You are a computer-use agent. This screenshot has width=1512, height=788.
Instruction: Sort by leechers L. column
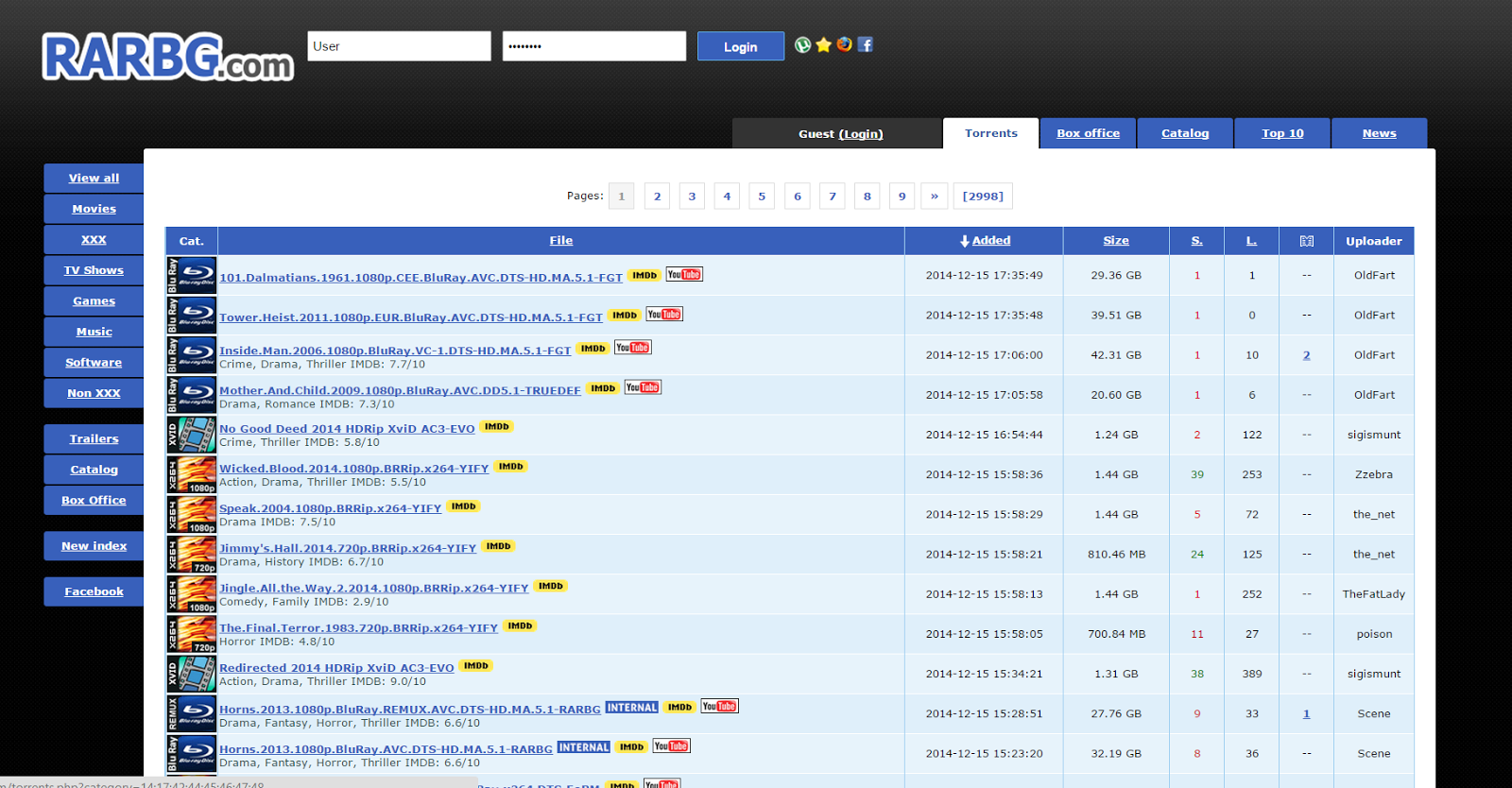1251,241
